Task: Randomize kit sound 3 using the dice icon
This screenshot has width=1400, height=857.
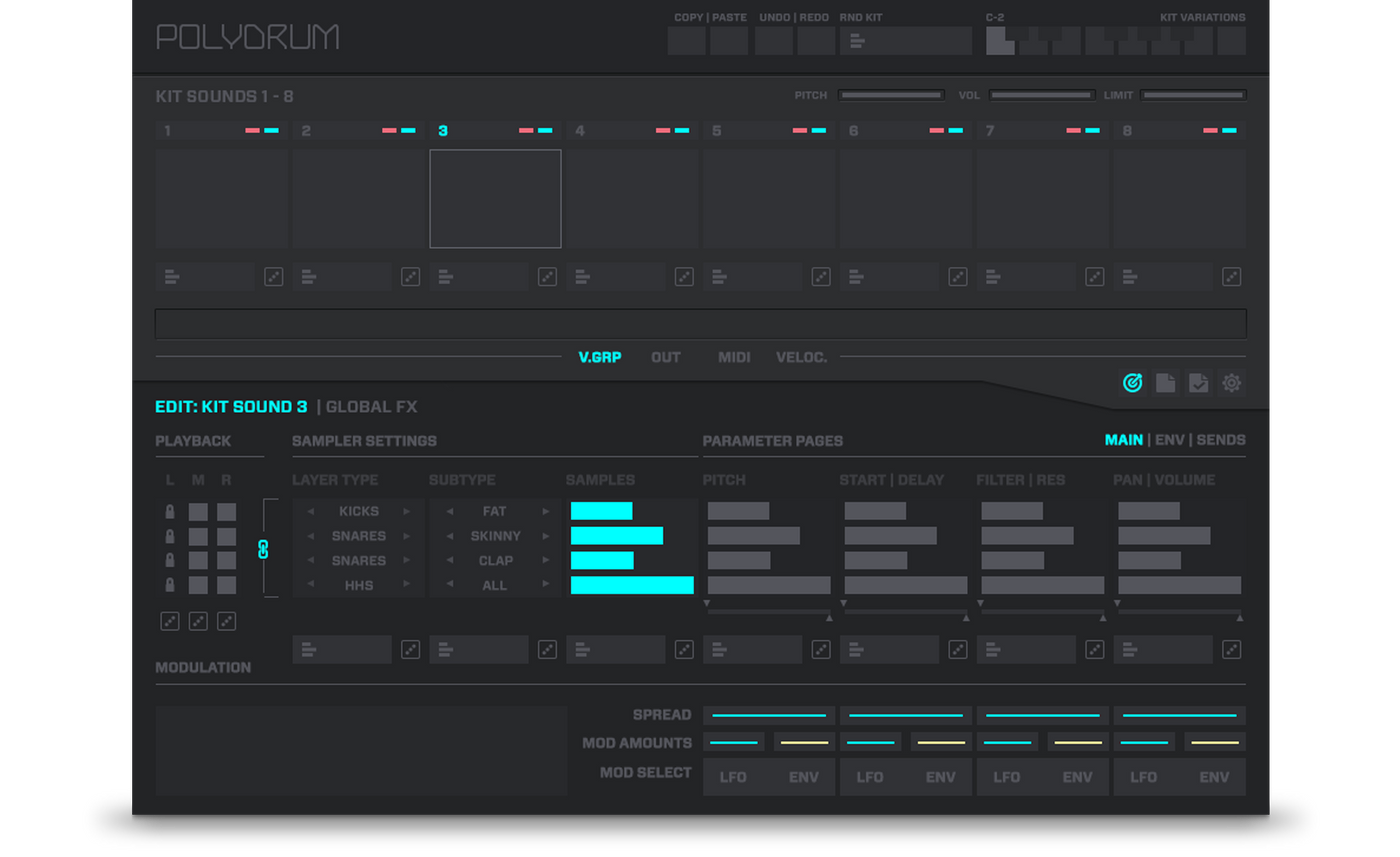Action: 547,277
